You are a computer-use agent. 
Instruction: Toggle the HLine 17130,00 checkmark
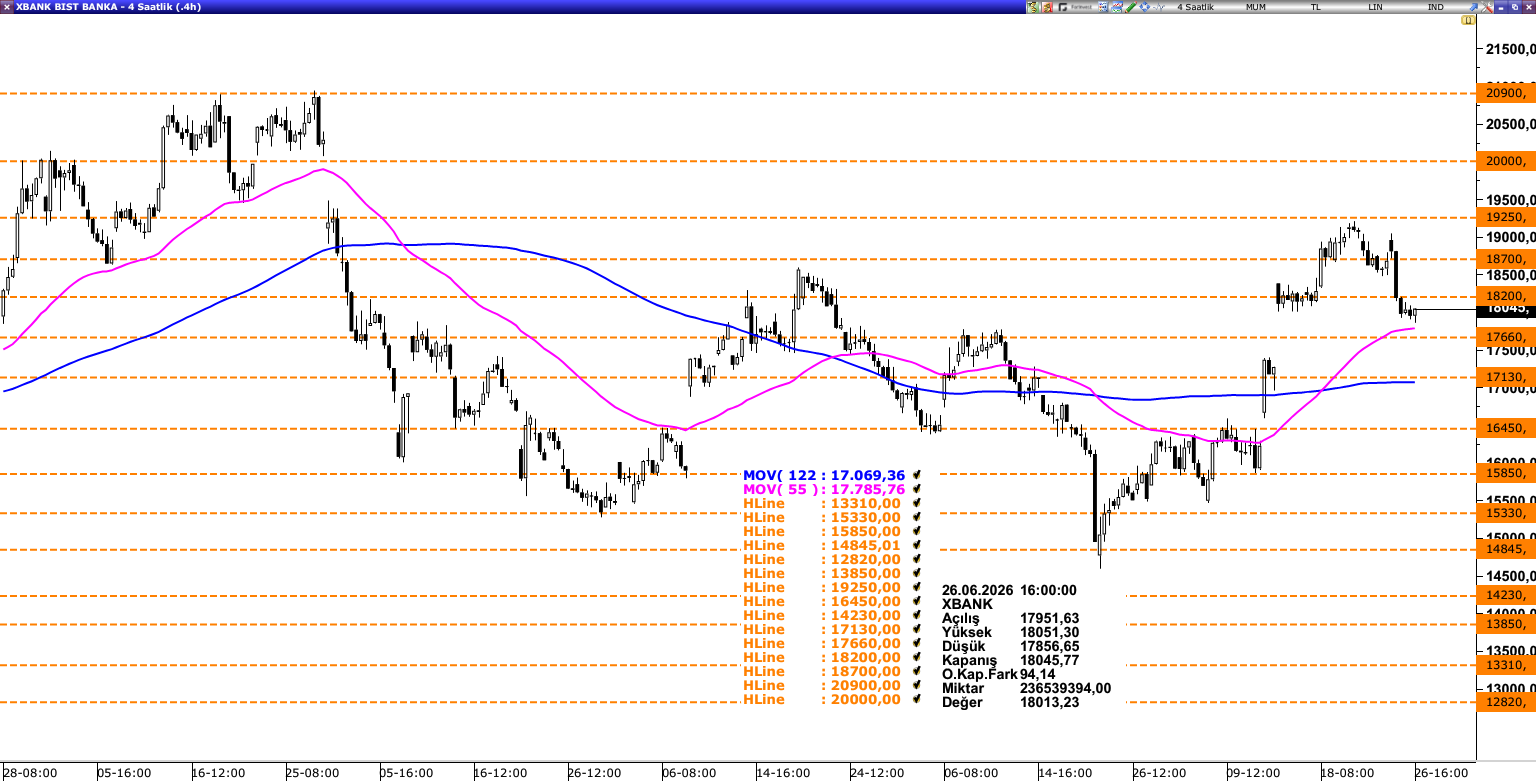[x=916, y=630]
